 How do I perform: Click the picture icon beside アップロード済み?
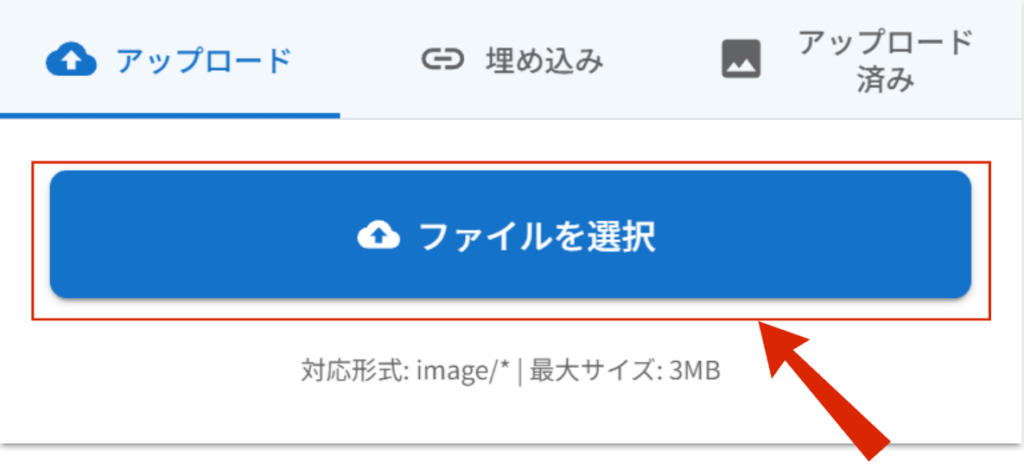pyautogui.click(x=741, y=59)
